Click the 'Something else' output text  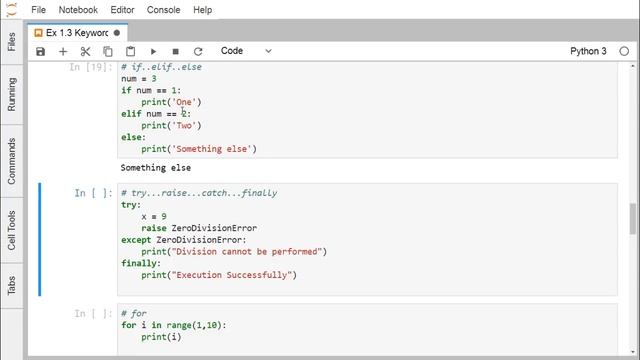[156, 168]
